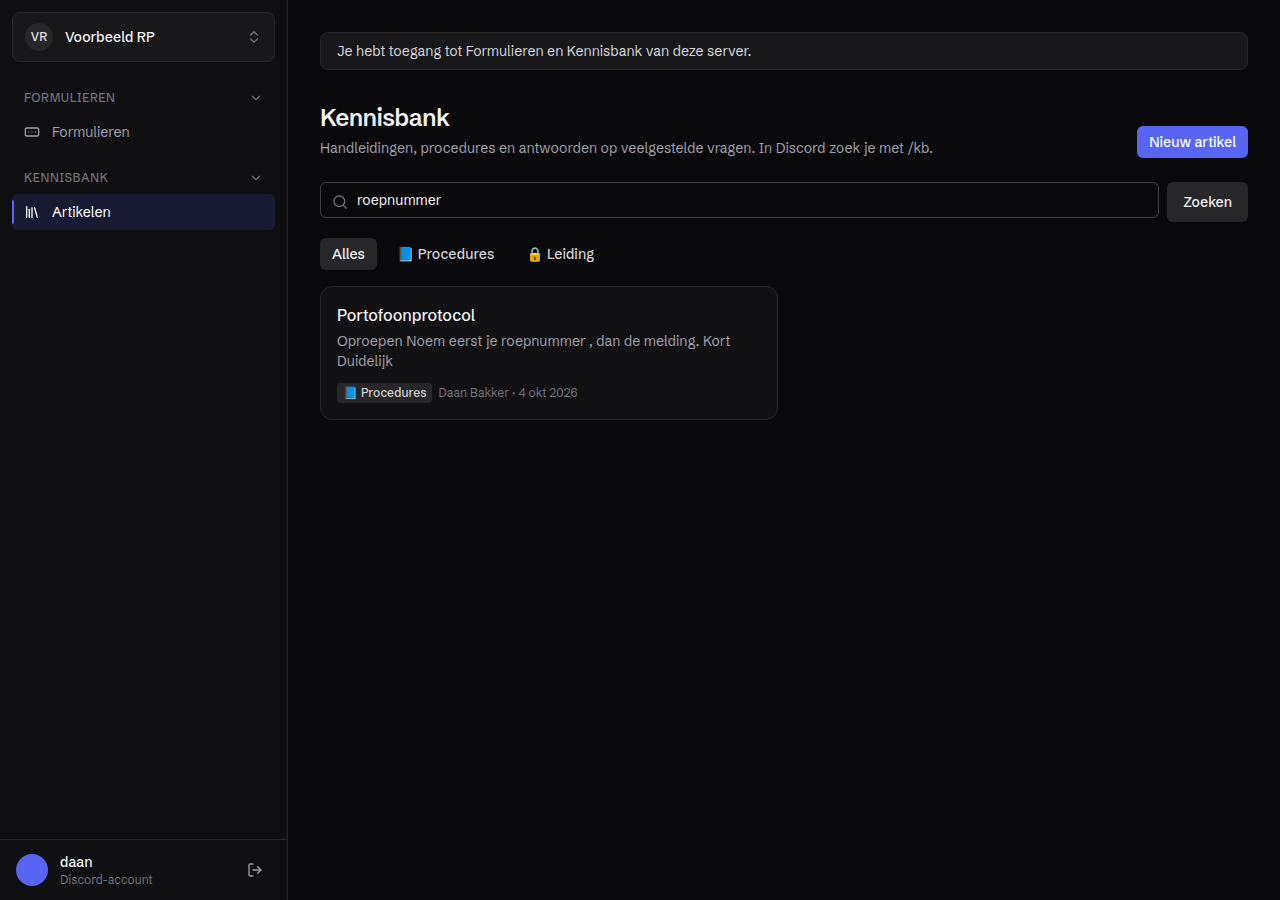Select the Leiding filter tab
The width and height of the screenshot is (1280, 900).
(x=561, y=254)
